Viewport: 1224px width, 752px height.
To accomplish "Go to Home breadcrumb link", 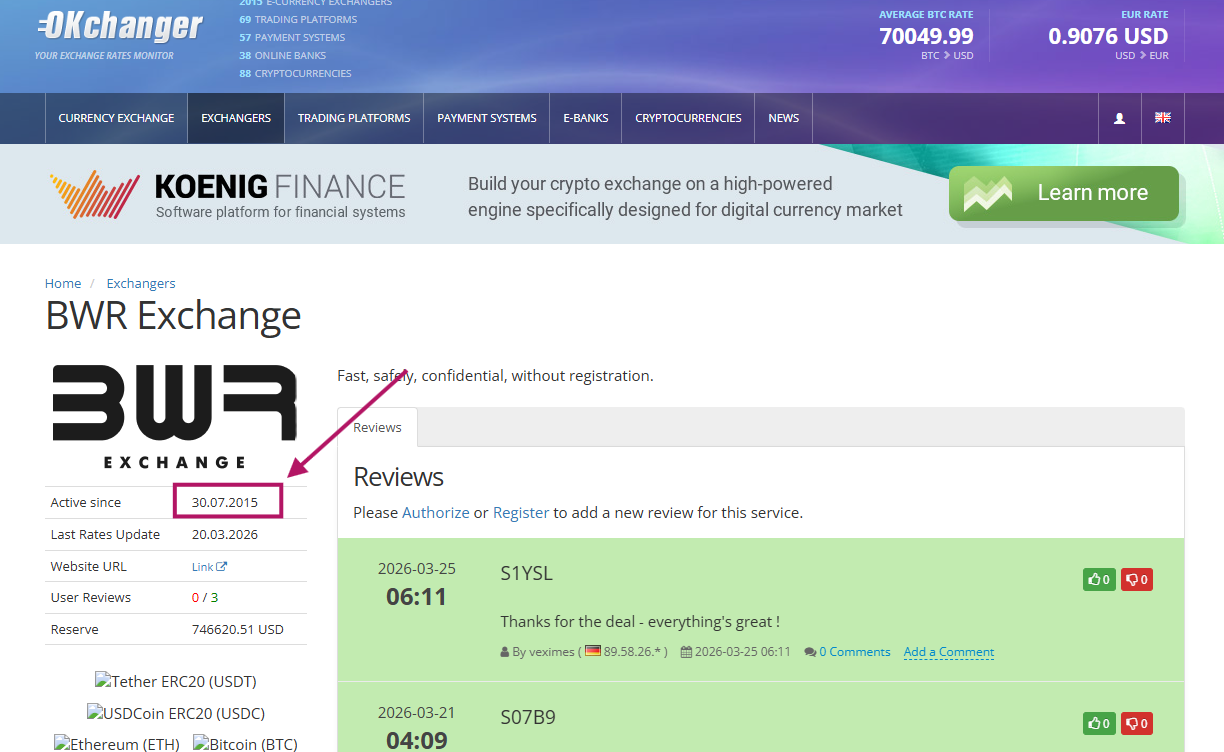I will (63, 283).
